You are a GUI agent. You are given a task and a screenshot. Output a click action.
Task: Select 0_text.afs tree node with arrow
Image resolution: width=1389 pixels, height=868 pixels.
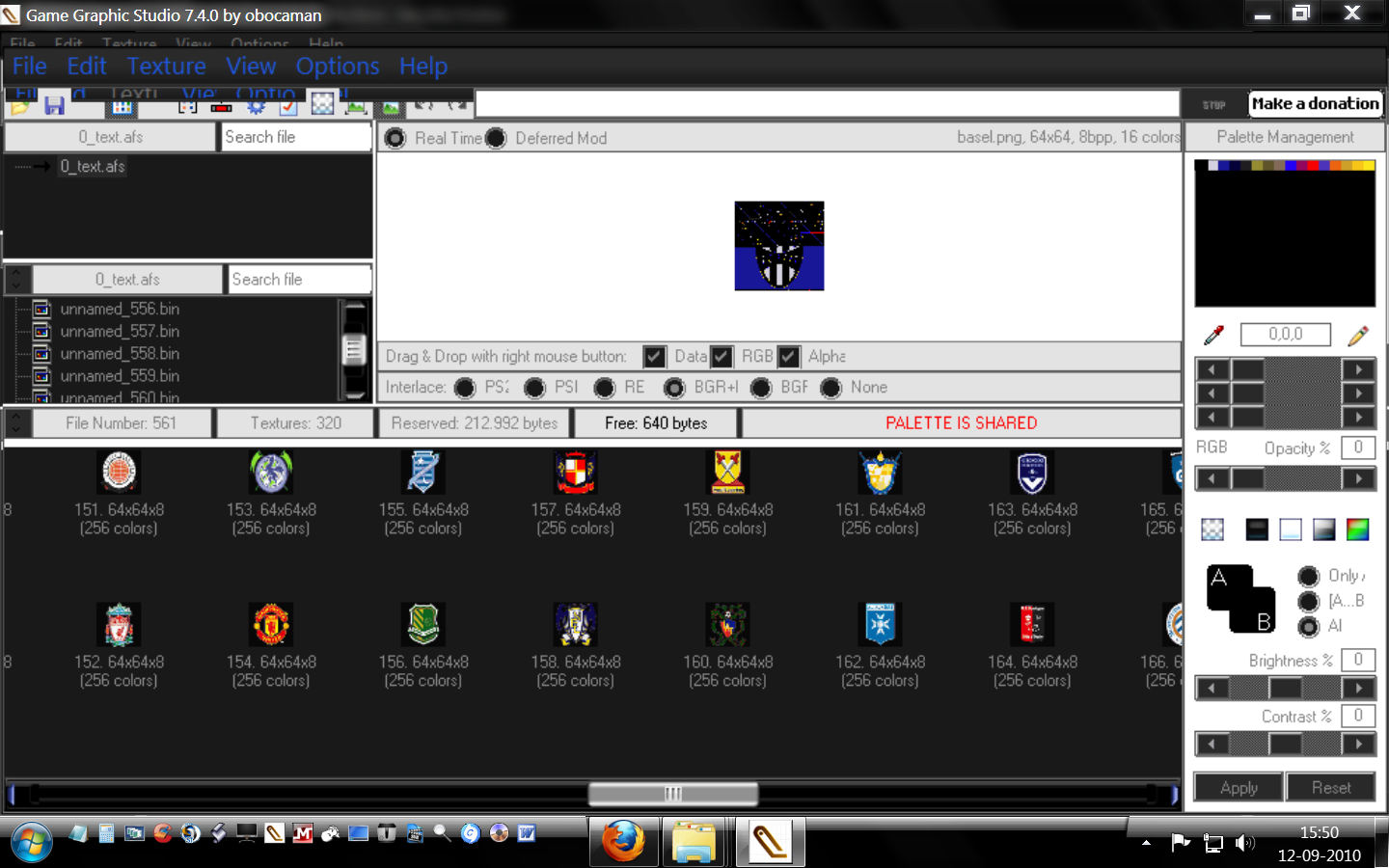point(92,166)
